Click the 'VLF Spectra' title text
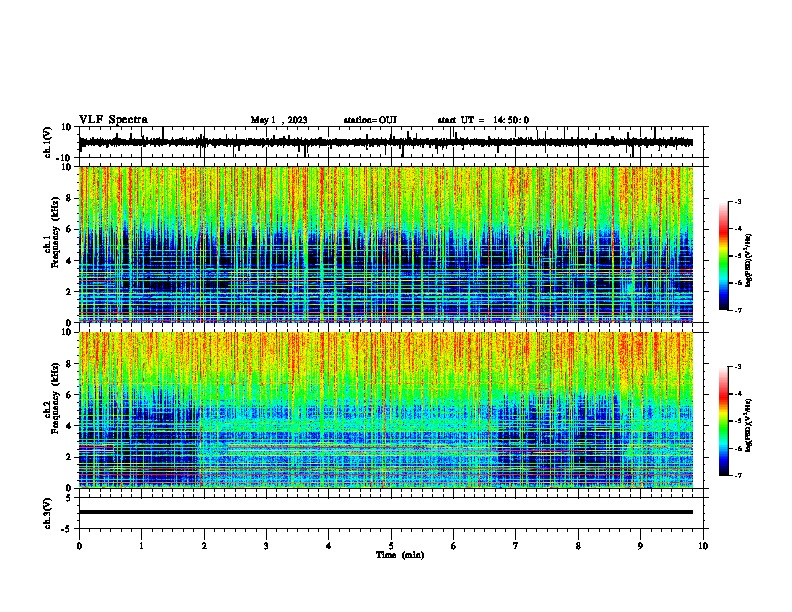 (113, 120)
